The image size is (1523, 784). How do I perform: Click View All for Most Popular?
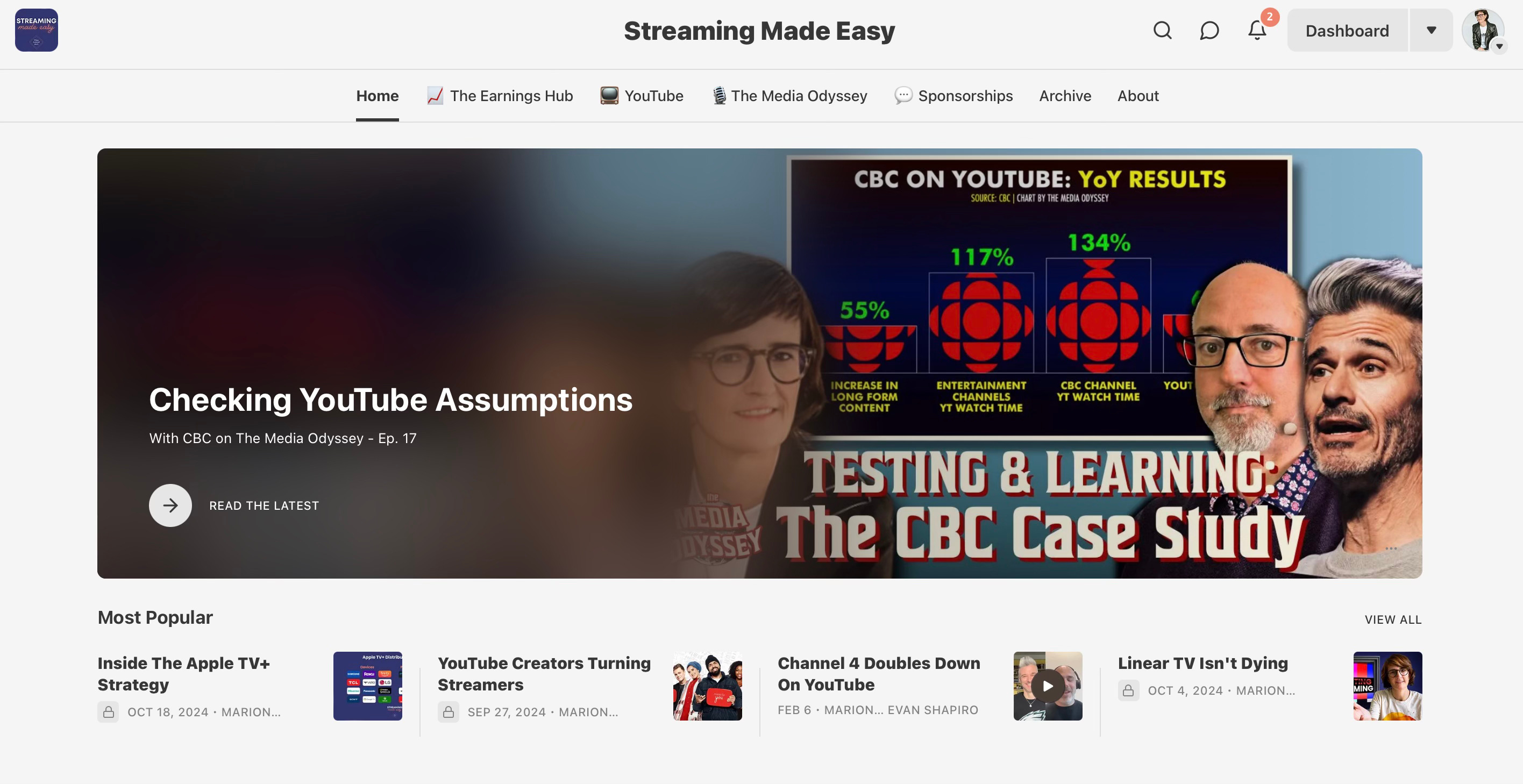tap(1392, 619)
